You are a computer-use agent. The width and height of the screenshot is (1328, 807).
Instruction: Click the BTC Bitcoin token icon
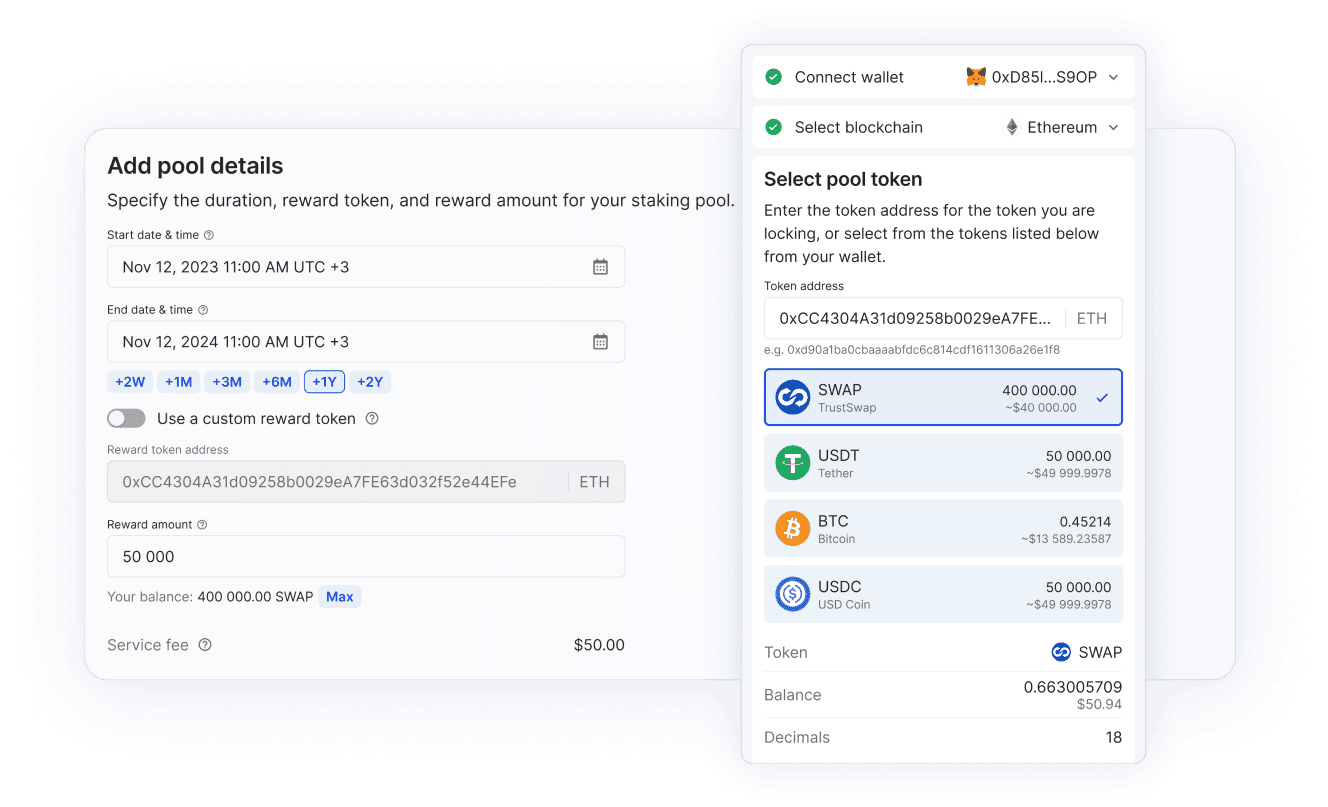point(793,529)
